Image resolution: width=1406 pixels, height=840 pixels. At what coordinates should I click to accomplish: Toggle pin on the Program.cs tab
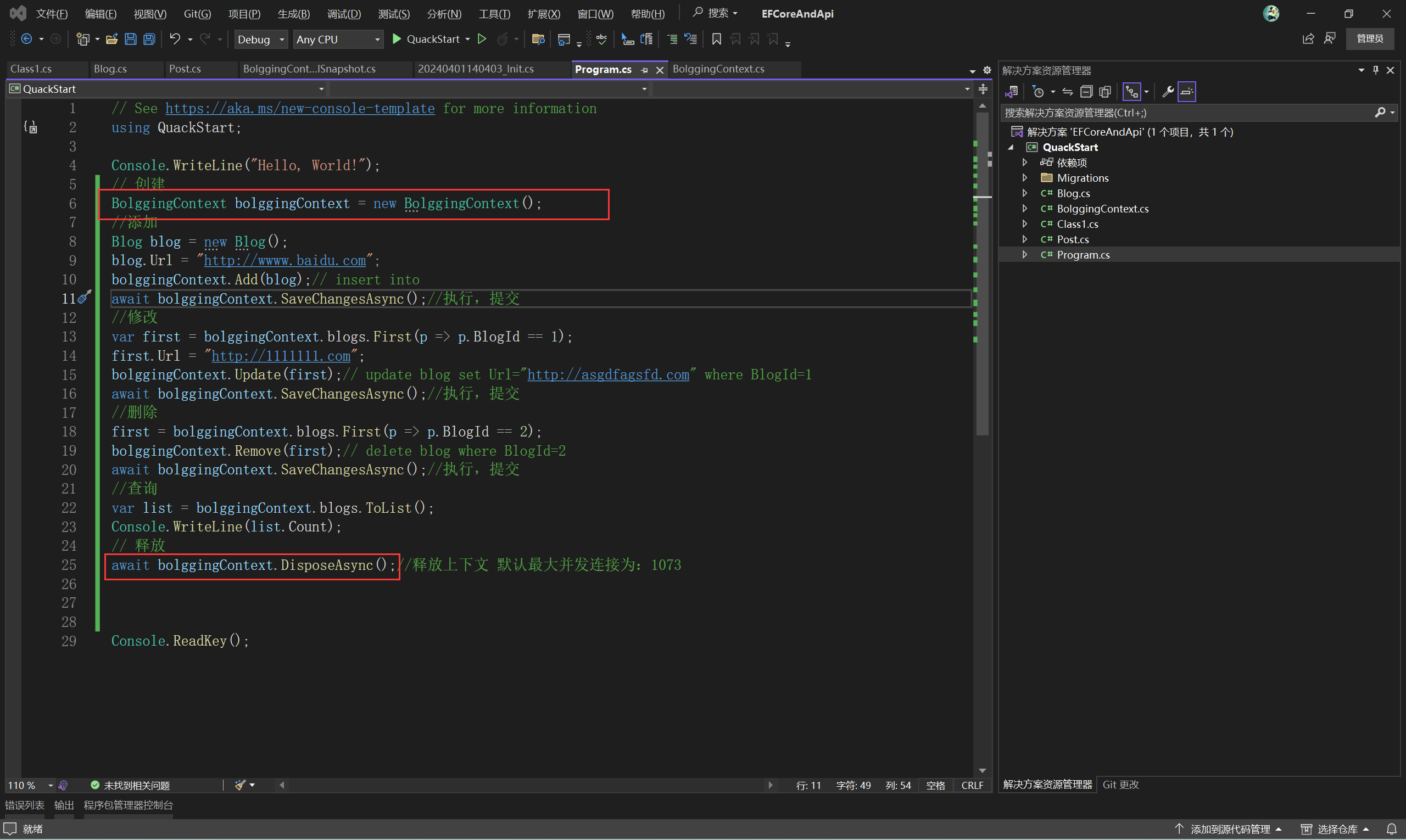pyautogui.click(x=644, y=70)
